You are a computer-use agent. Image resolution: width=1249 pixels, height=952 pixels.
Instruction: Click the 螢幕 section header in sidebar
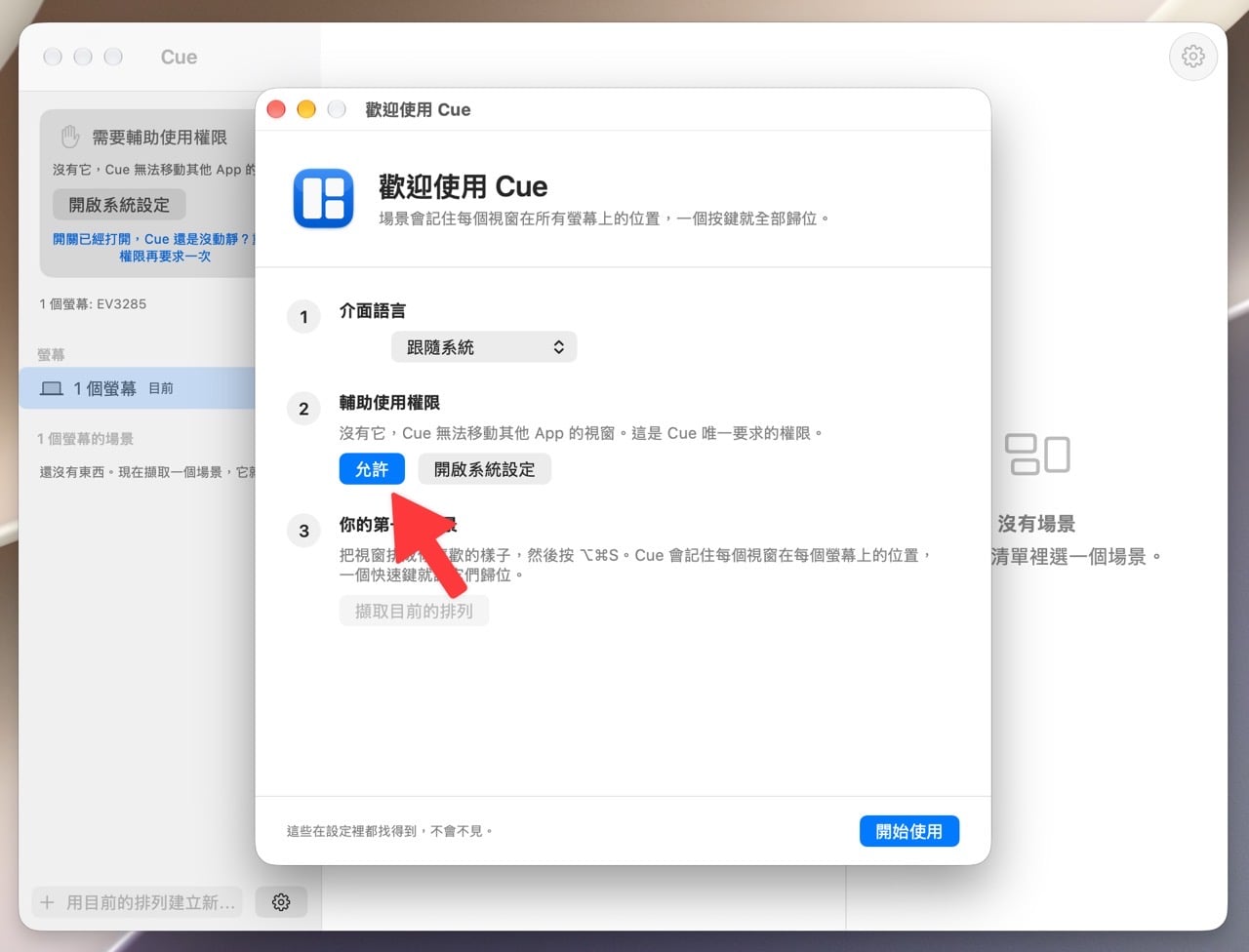tap(51, 355)
